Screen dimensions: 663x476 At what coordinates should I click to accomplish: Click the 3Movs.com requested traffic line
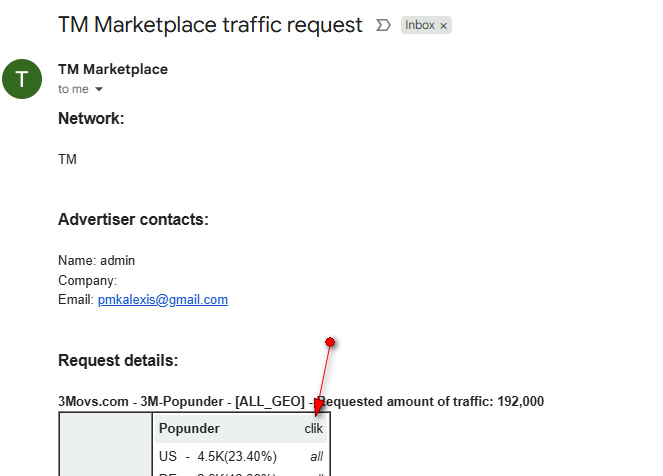point(300,401)
